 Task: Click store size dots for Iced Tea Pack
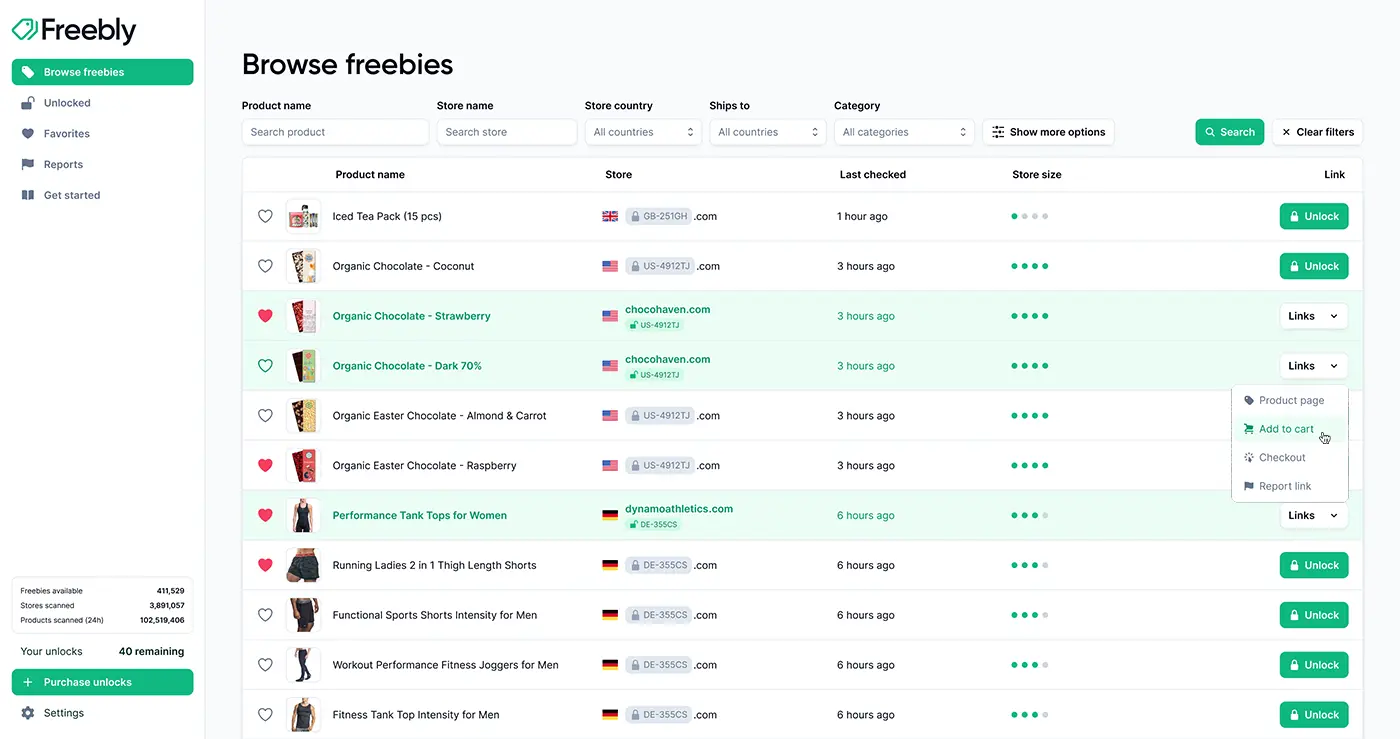coord(1030,216)
